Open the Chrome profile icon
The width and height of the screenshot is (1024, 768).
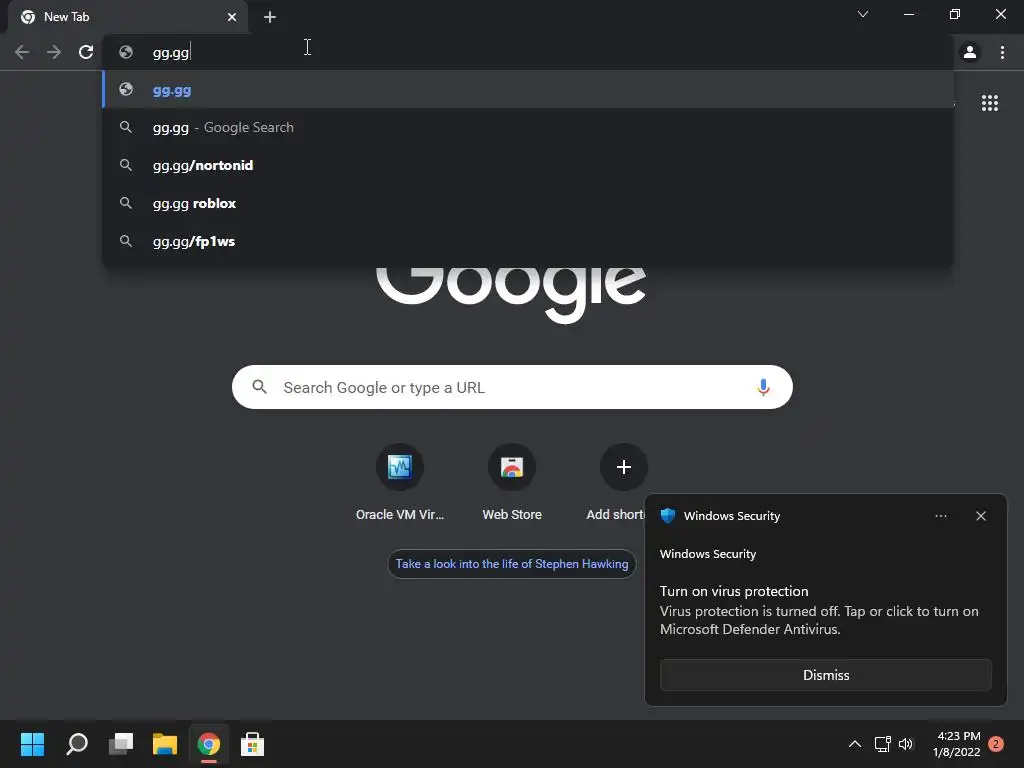[x=970, y=52]
